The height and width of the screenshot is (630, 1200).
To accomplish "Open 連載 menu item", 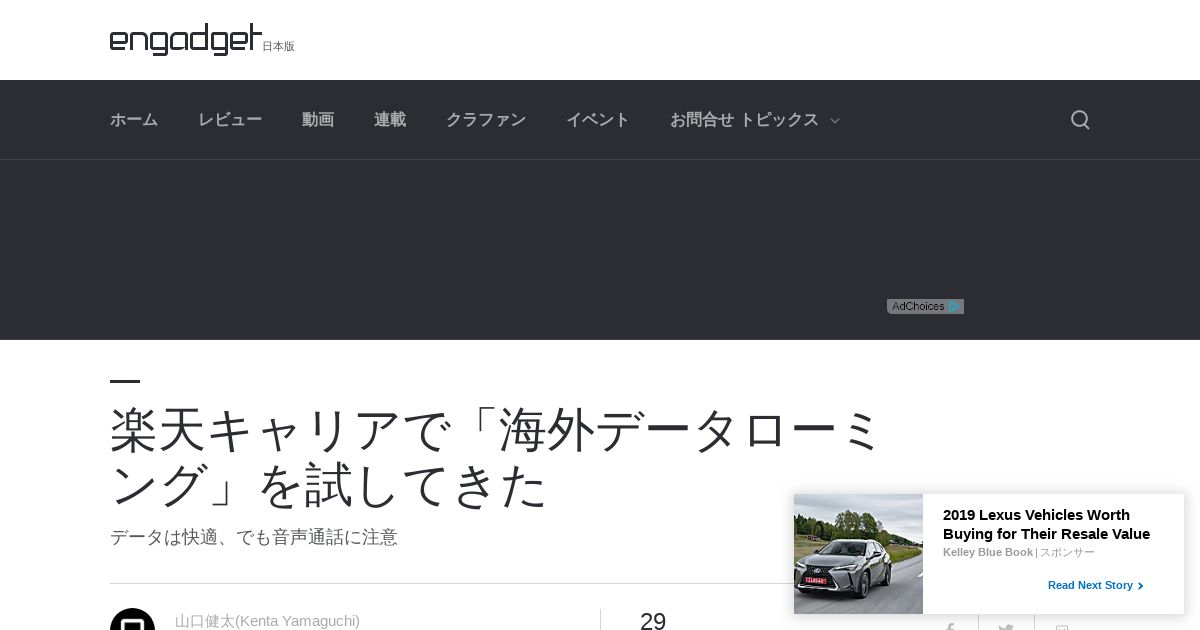I will click(x=390, y=120).
